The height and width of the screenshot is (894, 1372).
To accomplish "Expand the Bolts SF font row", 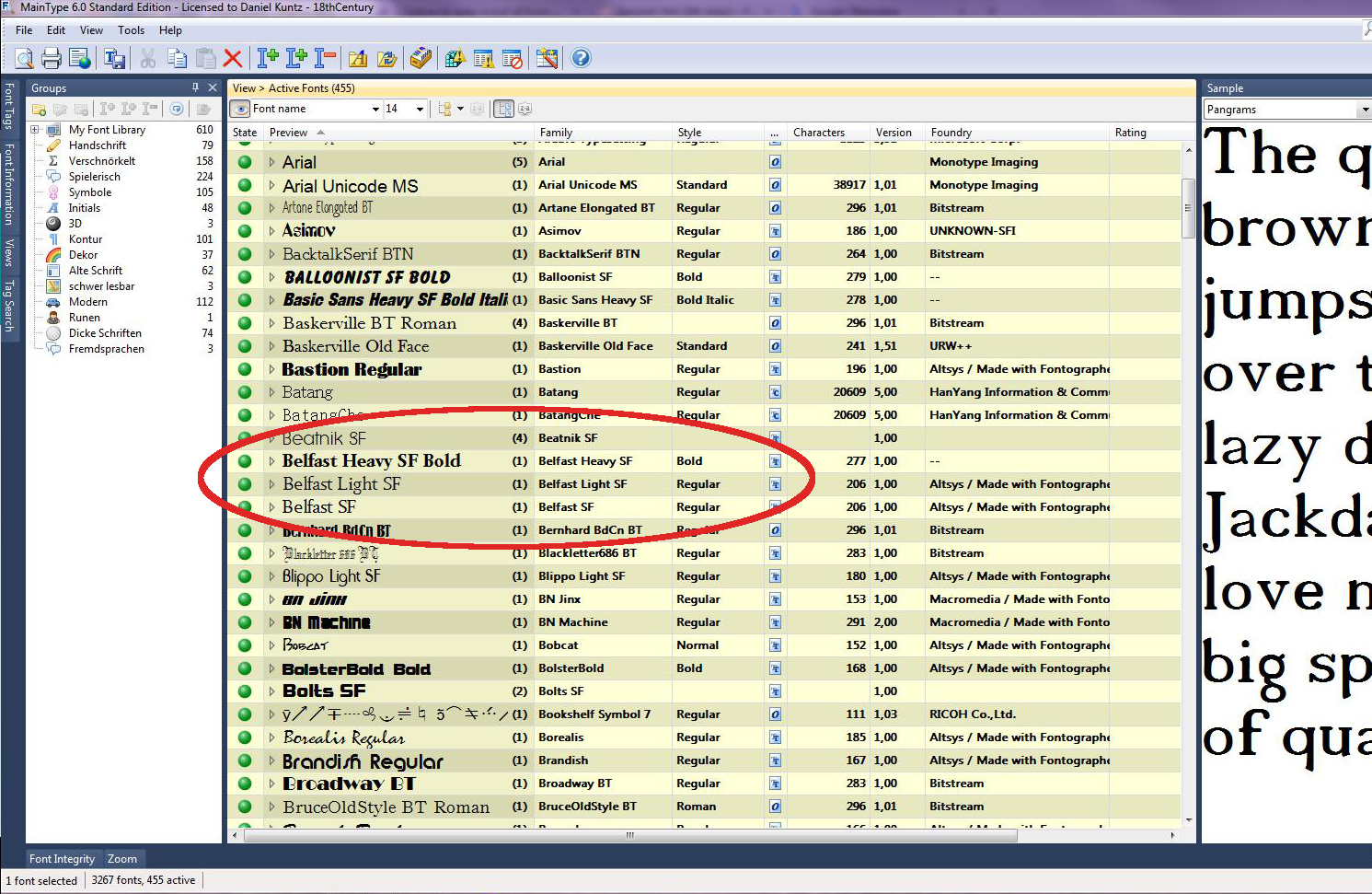I will click(271, 691).
